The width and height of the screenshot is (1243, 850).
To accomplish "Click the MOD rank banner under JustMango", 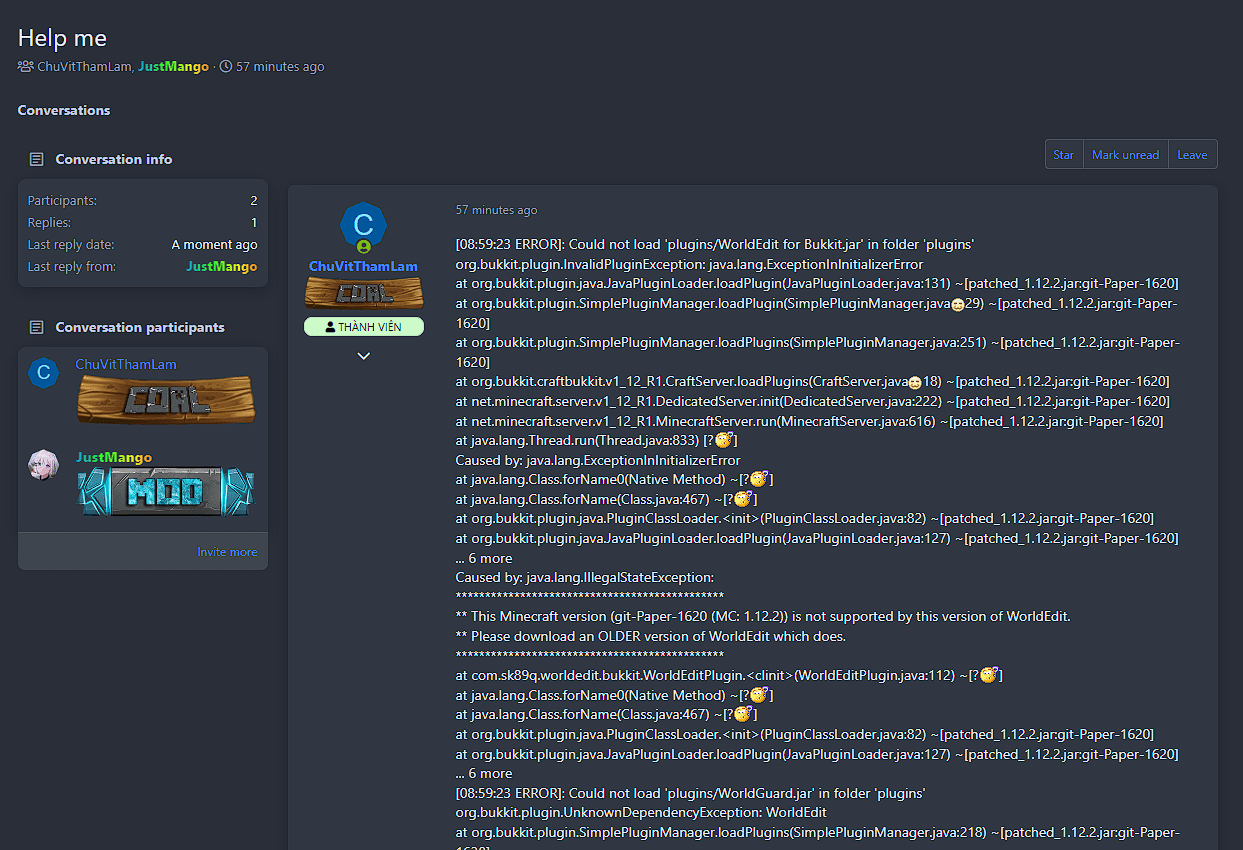I will point(165,493).
